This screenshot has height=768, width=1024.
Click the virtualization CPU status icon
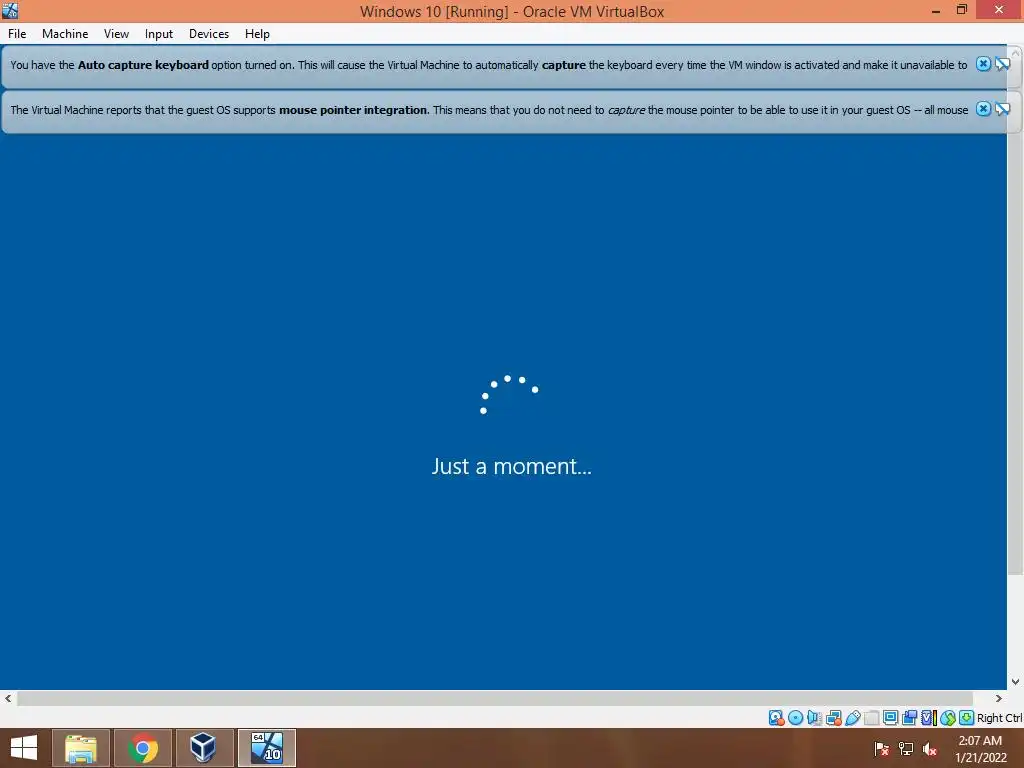click(x=929, y=718)
